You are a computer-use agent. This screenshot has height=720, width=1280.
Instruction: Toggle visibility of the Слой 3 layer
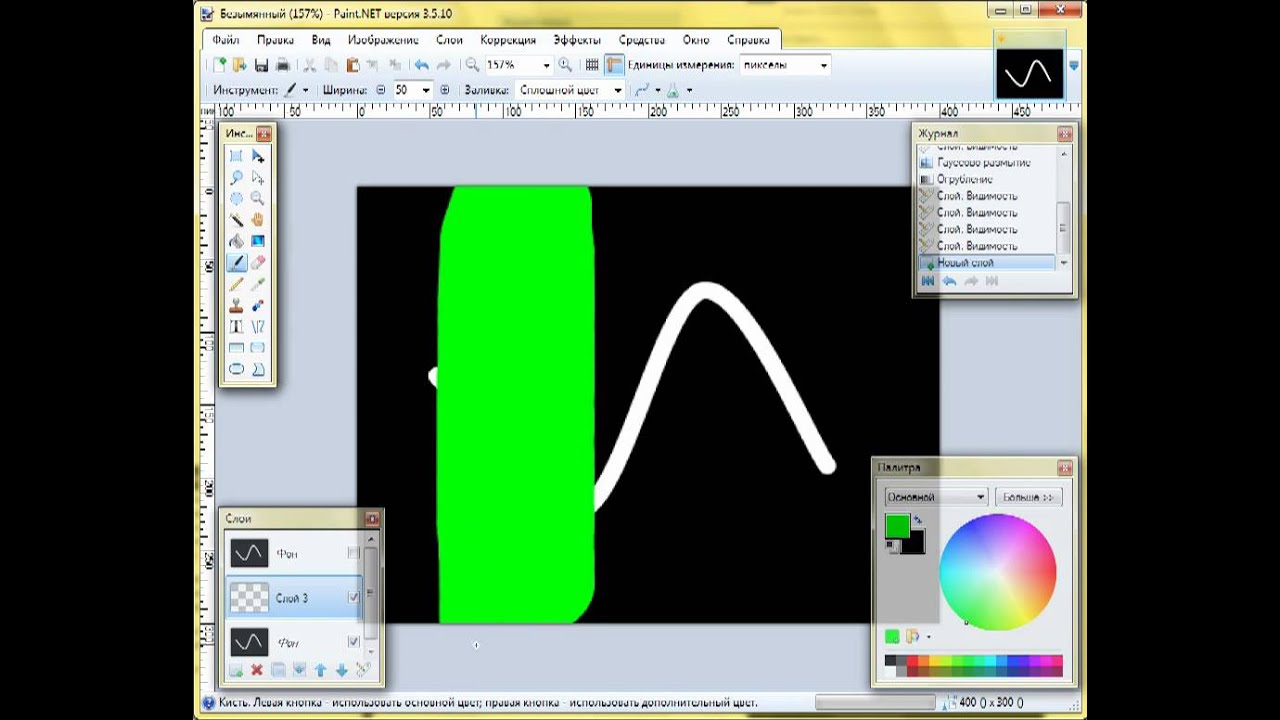(353, 598)
